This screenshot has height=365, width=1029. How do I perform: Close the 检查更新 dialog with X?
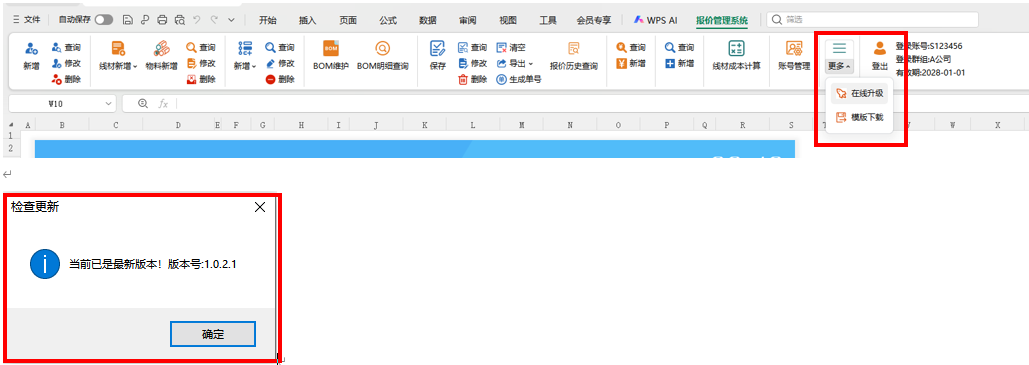(260, 207)
